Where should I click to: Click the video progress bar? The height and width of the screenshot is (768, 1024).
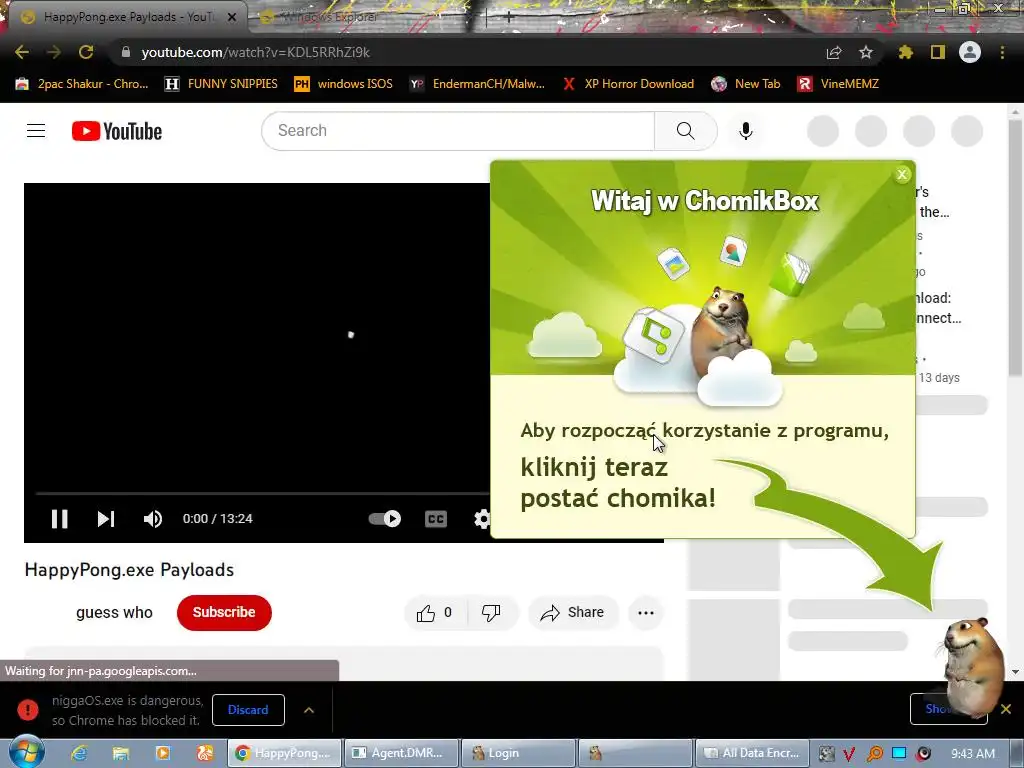[x=261, y=494]
